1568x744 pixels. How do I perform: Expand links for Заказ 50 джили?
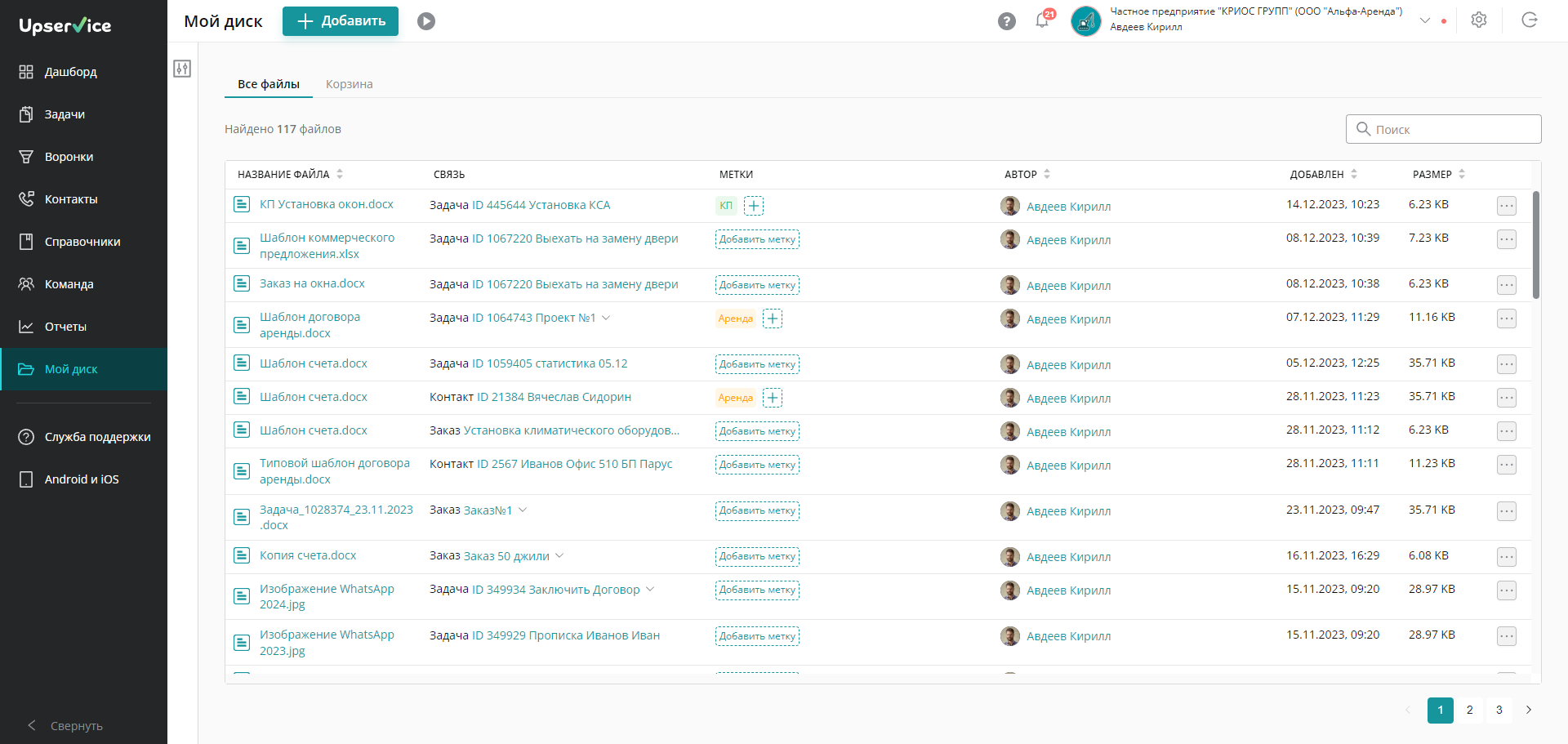point(559,555)
